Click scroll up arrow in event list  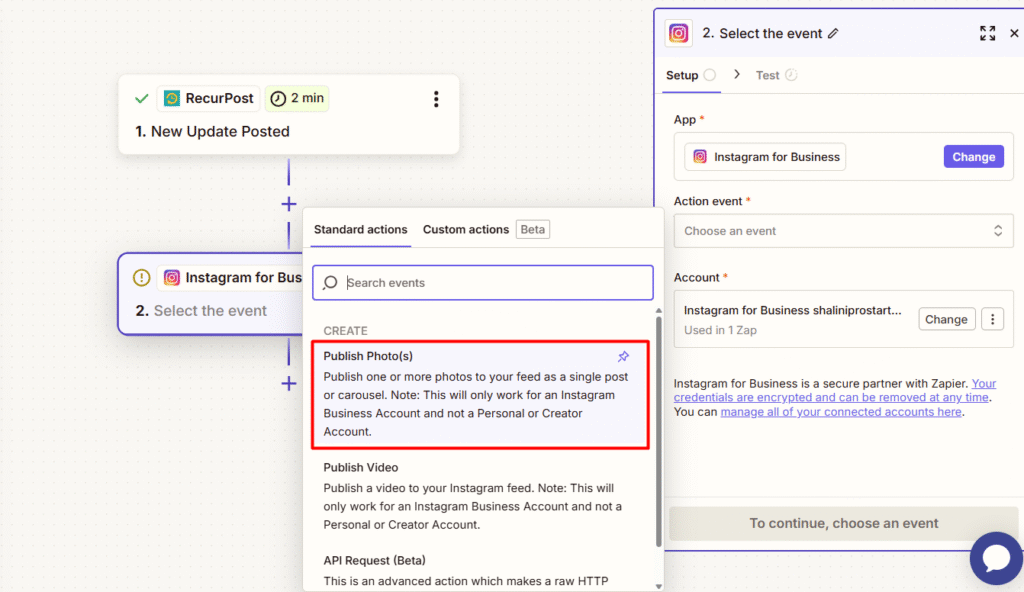pyautogui.click(x=658, y=311)
